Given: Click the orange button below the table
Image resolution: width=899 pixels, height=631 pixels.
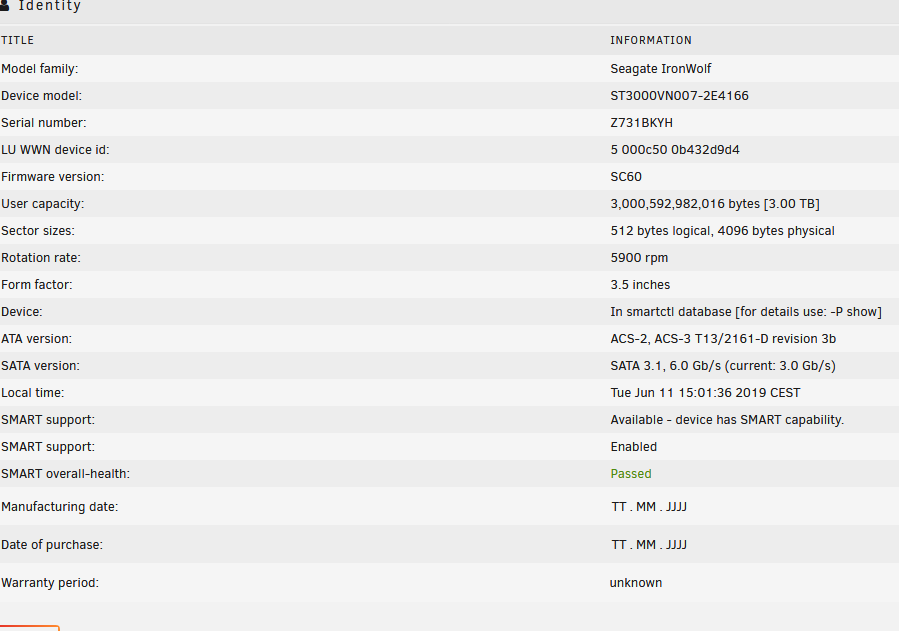Looking at the screenshot, I should point(29,628).
